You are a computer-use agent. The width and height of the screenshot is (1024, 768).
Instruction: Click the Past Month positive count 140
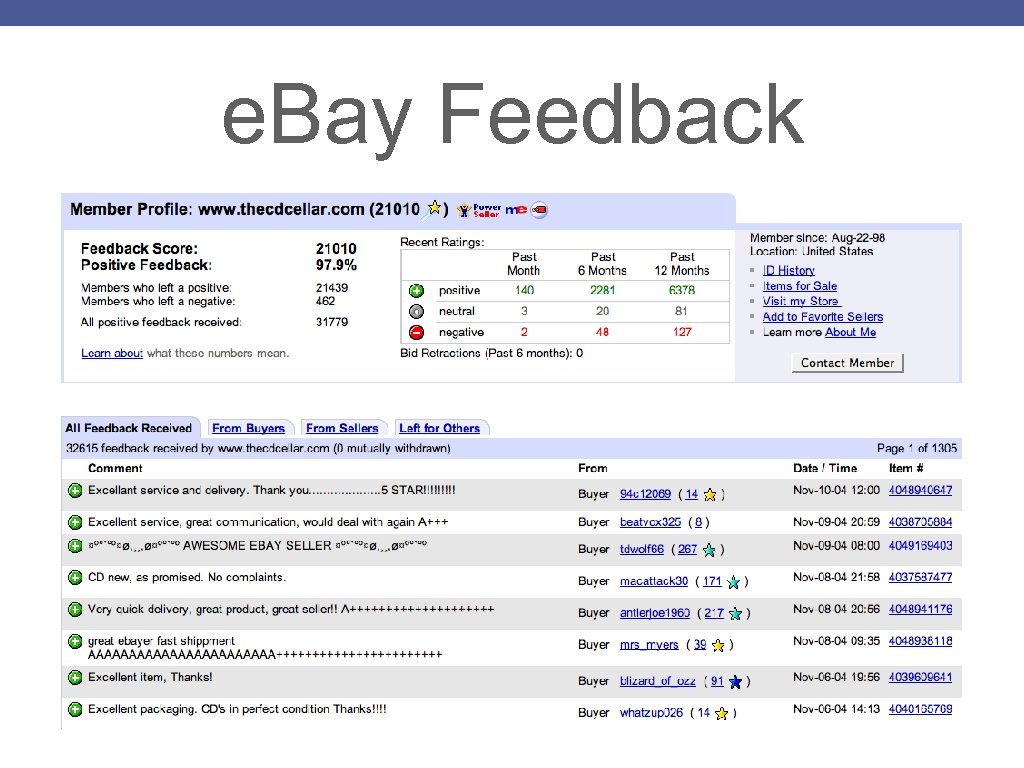pyautogui.click(x=524, y=290)
